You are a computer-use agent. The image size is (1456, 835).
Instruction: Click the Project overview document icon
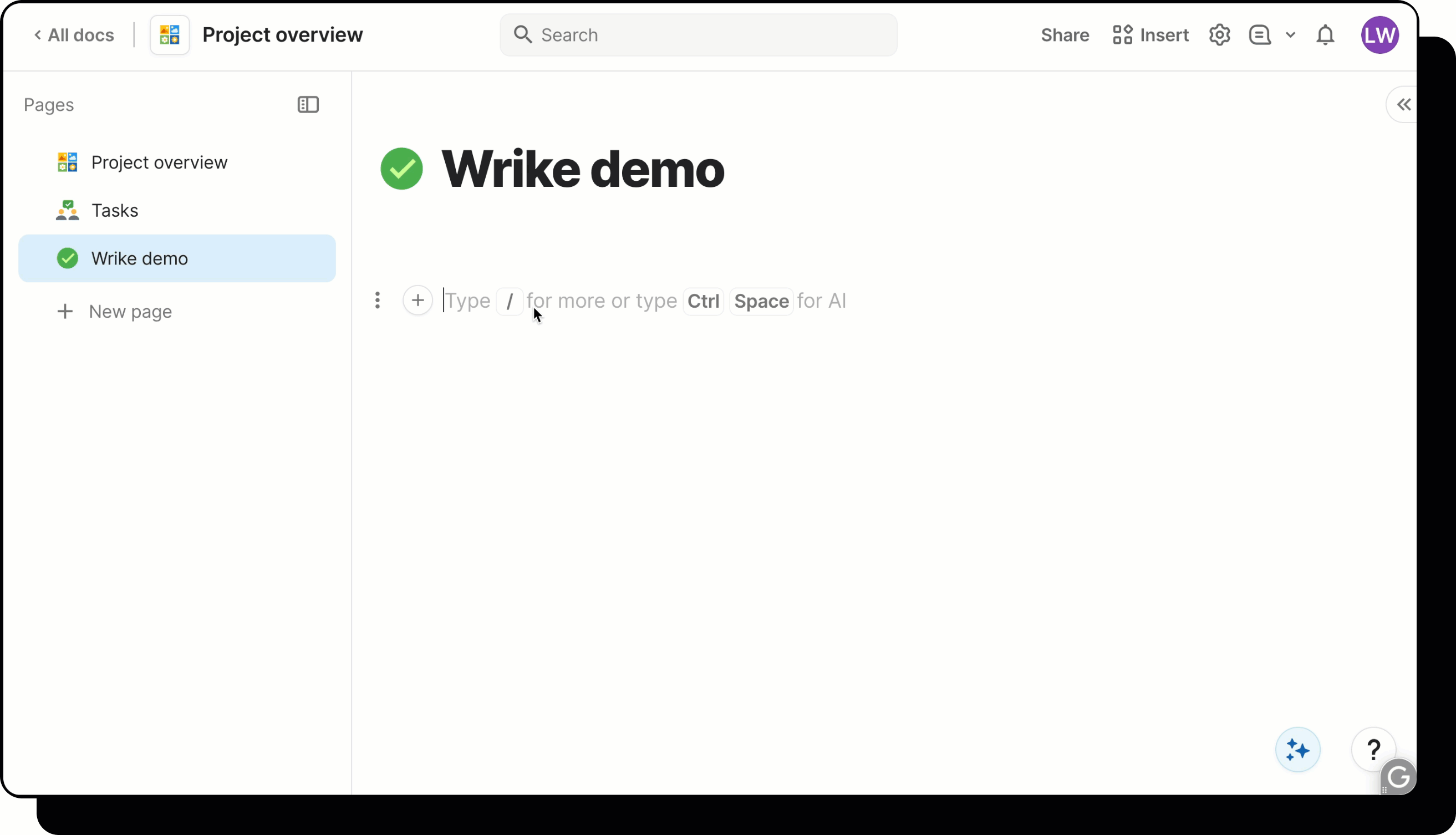[169, 34]
